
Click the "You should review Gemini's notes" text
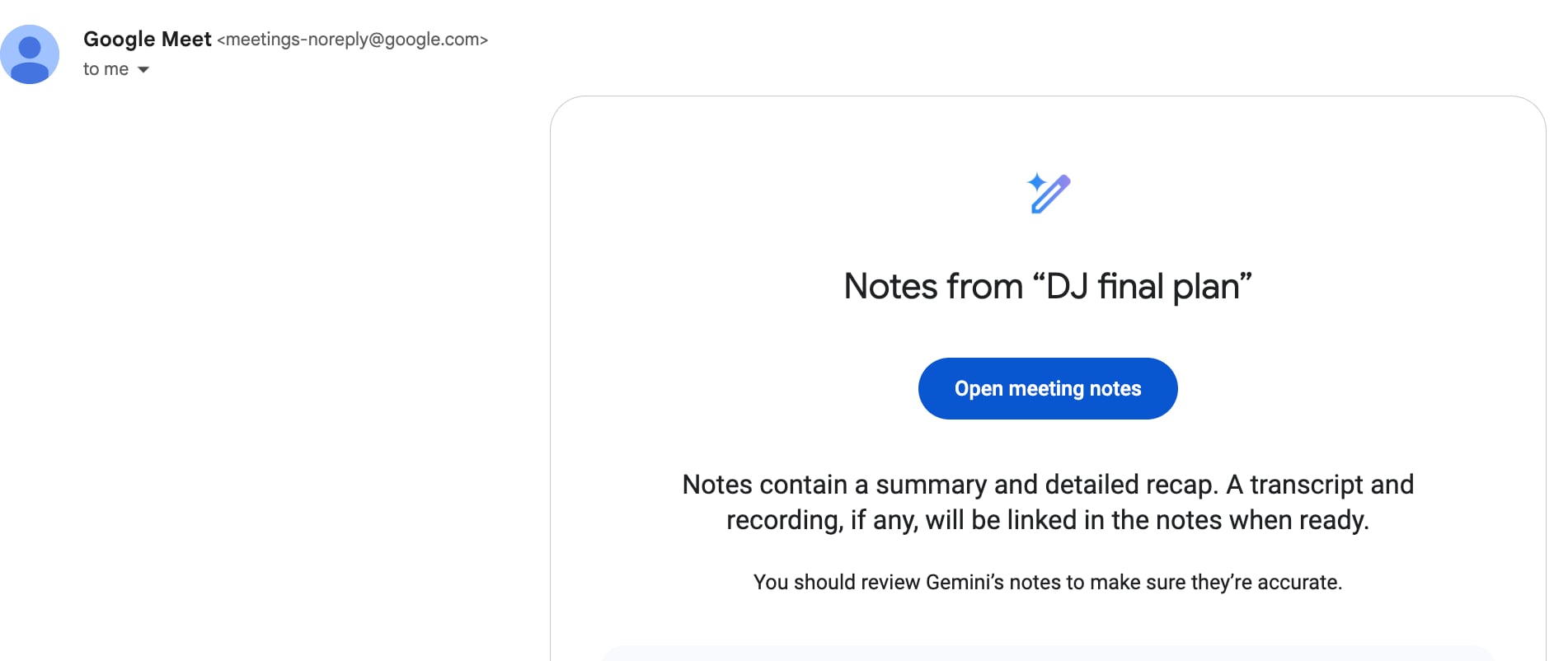[x=1048, y=582]
